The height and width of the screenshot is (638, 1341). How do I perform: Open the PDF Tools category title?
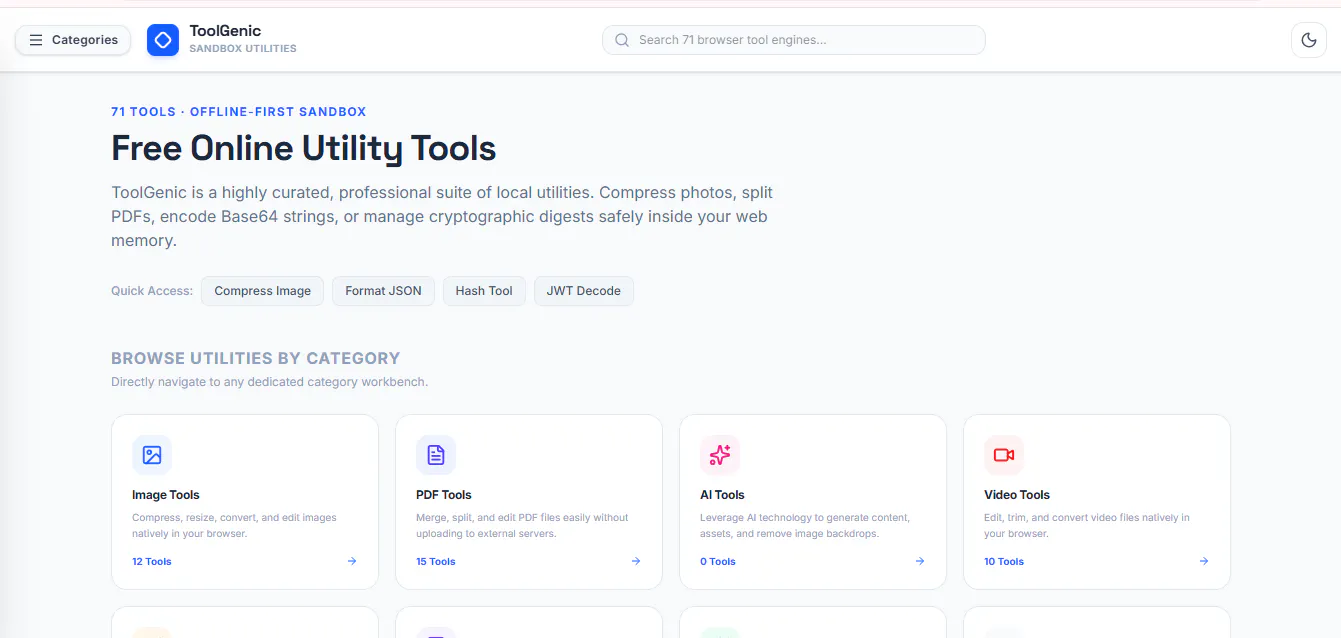coord(444,495)
